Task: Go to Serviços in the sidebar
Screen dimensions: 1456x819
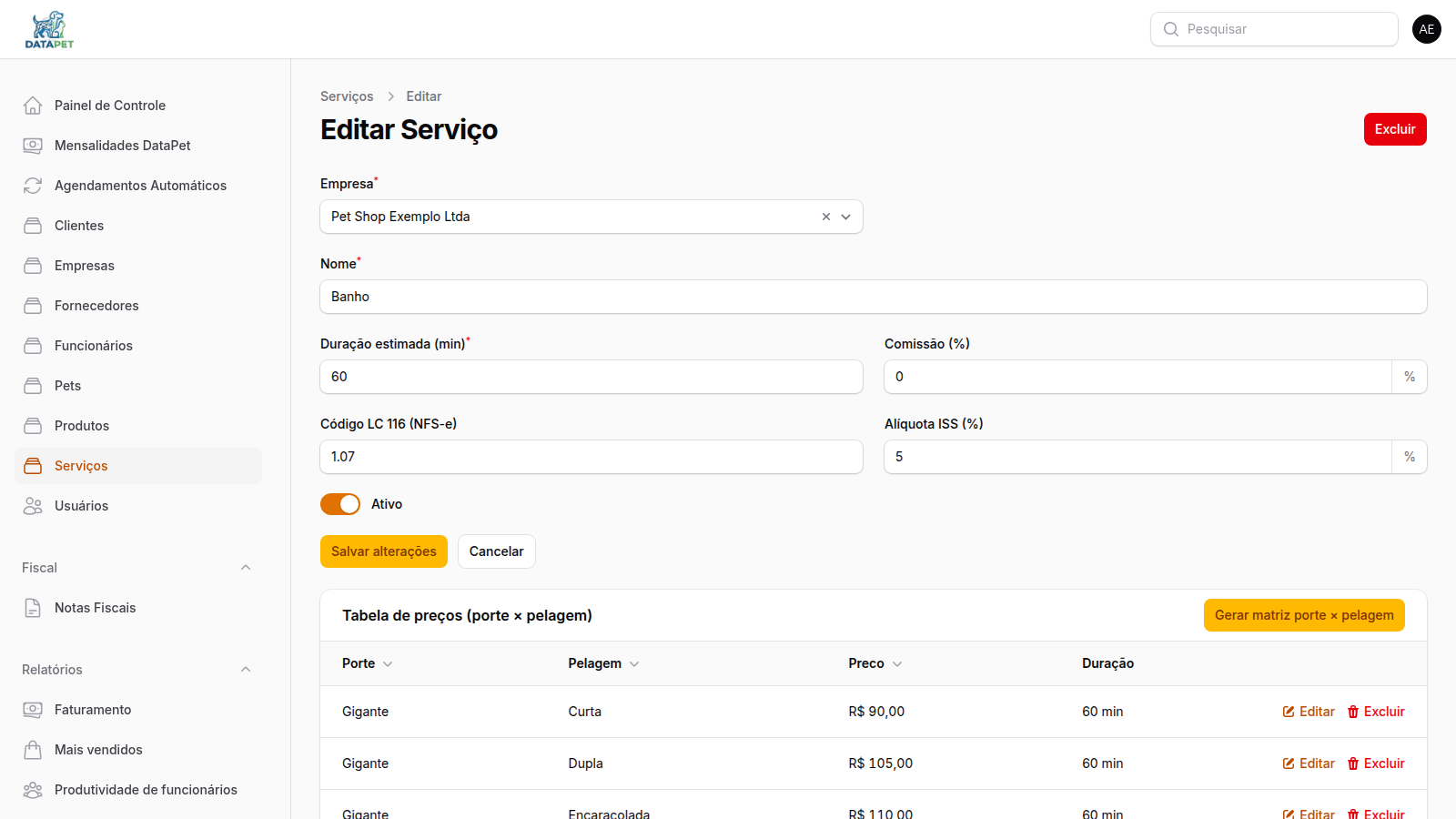Action: pos(138,466)
